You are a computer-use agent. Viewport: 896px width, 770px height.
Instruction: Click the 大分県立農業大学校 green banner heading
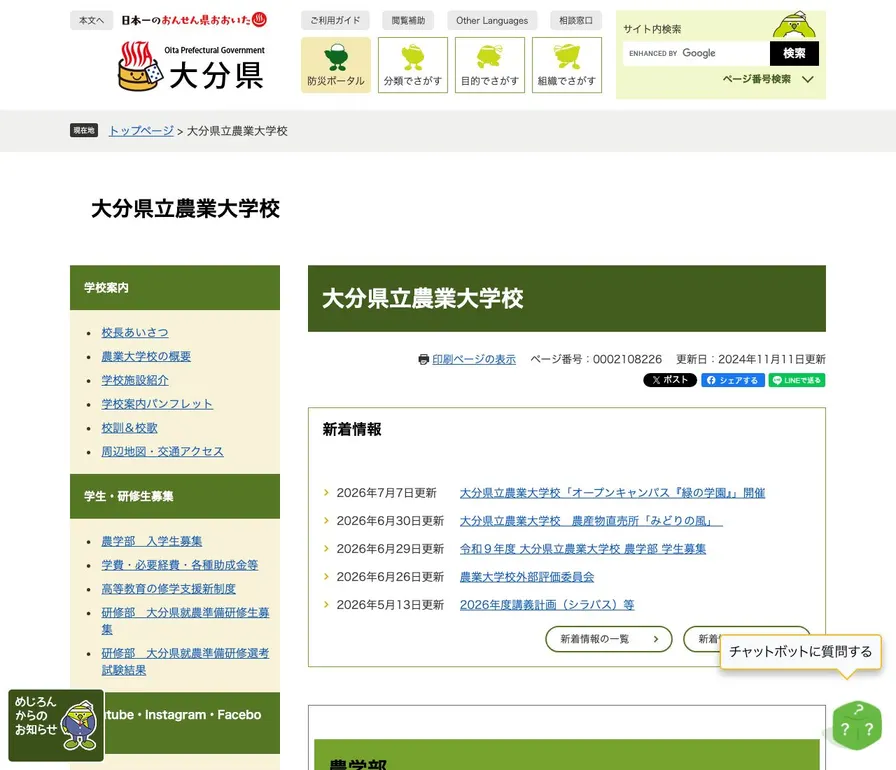[567, 298]
